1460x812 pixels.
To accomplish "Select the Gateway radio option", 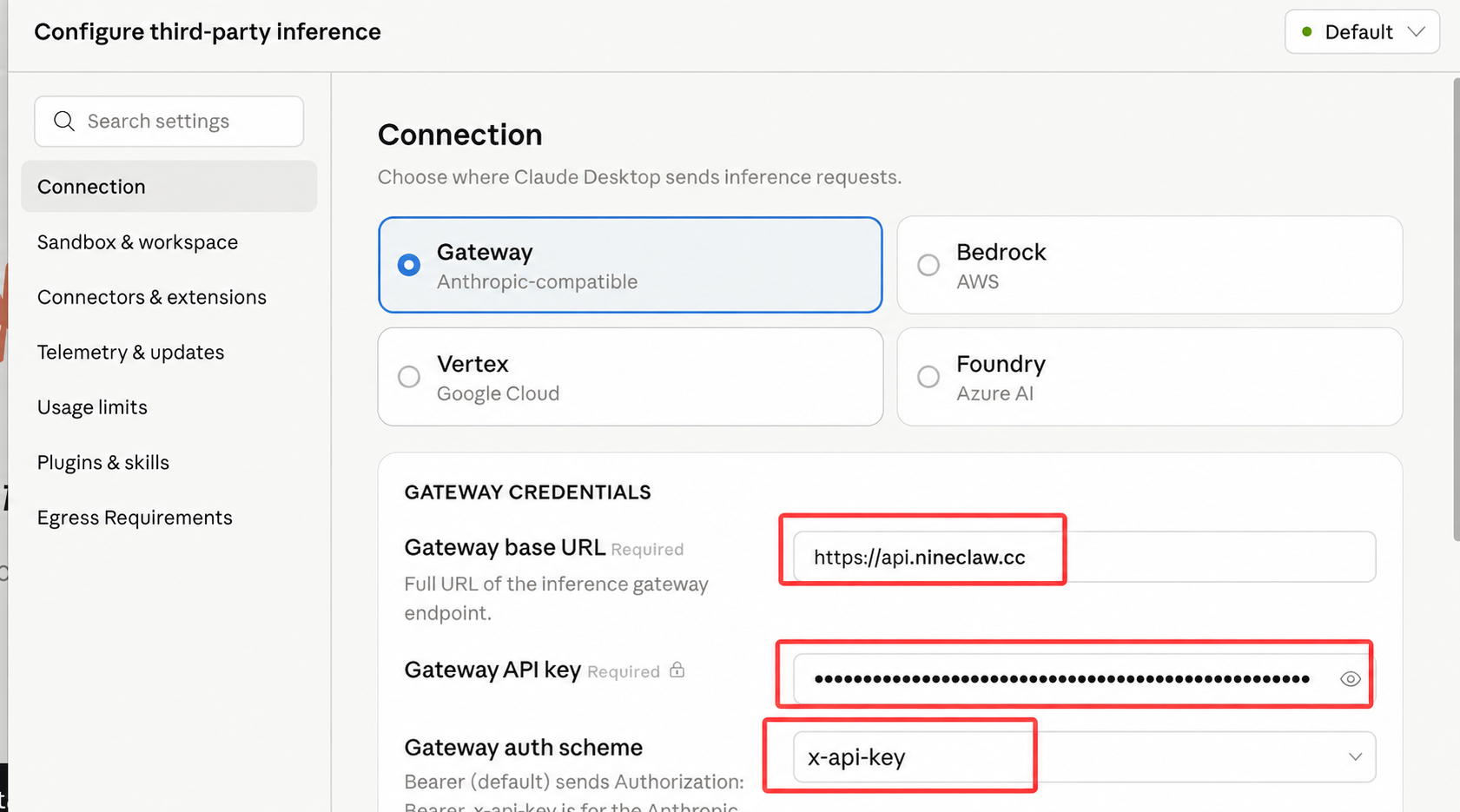I will click(x=630, y=265).
